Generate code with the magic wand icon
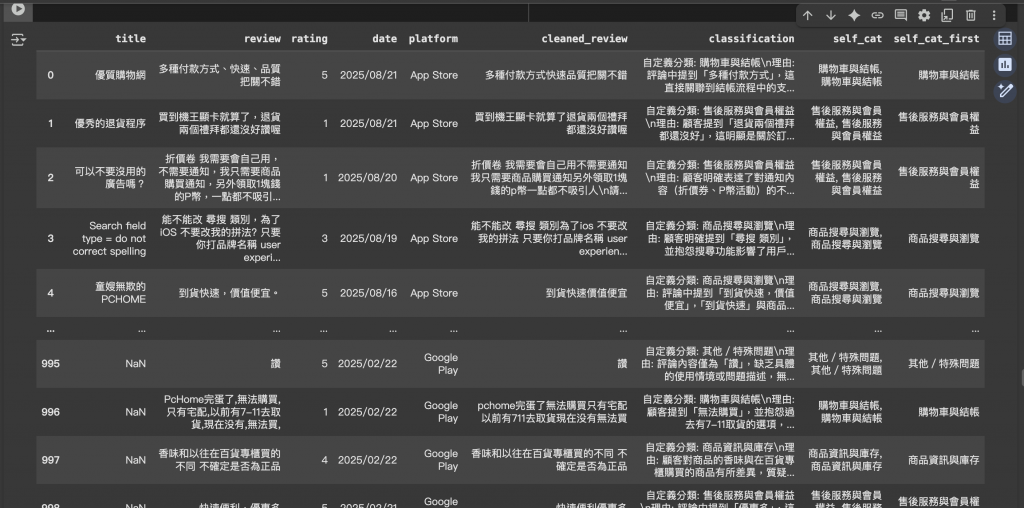This screenshot has width=1024, height=508. tap(1005, 91)
